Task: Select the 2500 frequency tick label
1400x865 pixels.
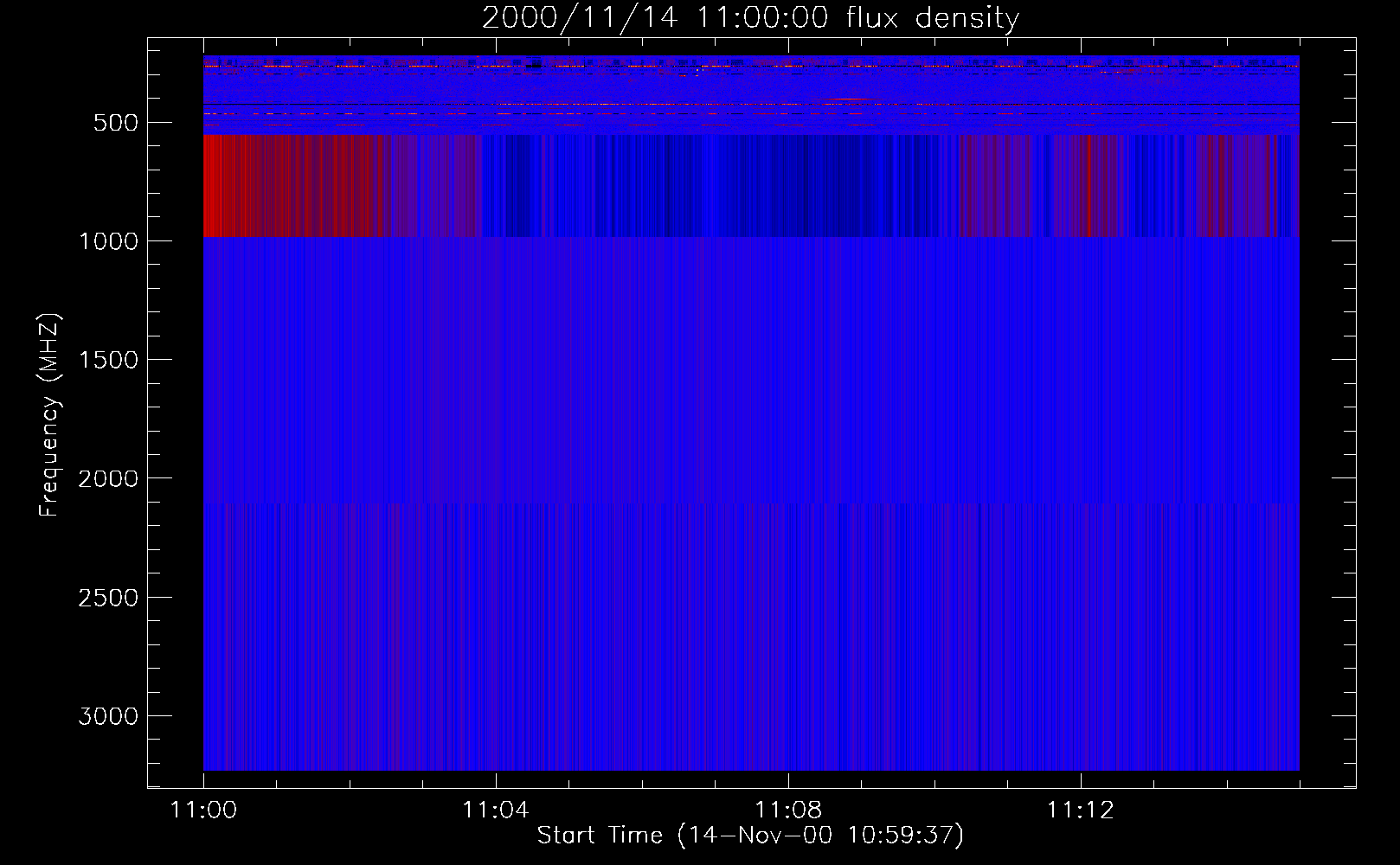Action: (108, 598)
